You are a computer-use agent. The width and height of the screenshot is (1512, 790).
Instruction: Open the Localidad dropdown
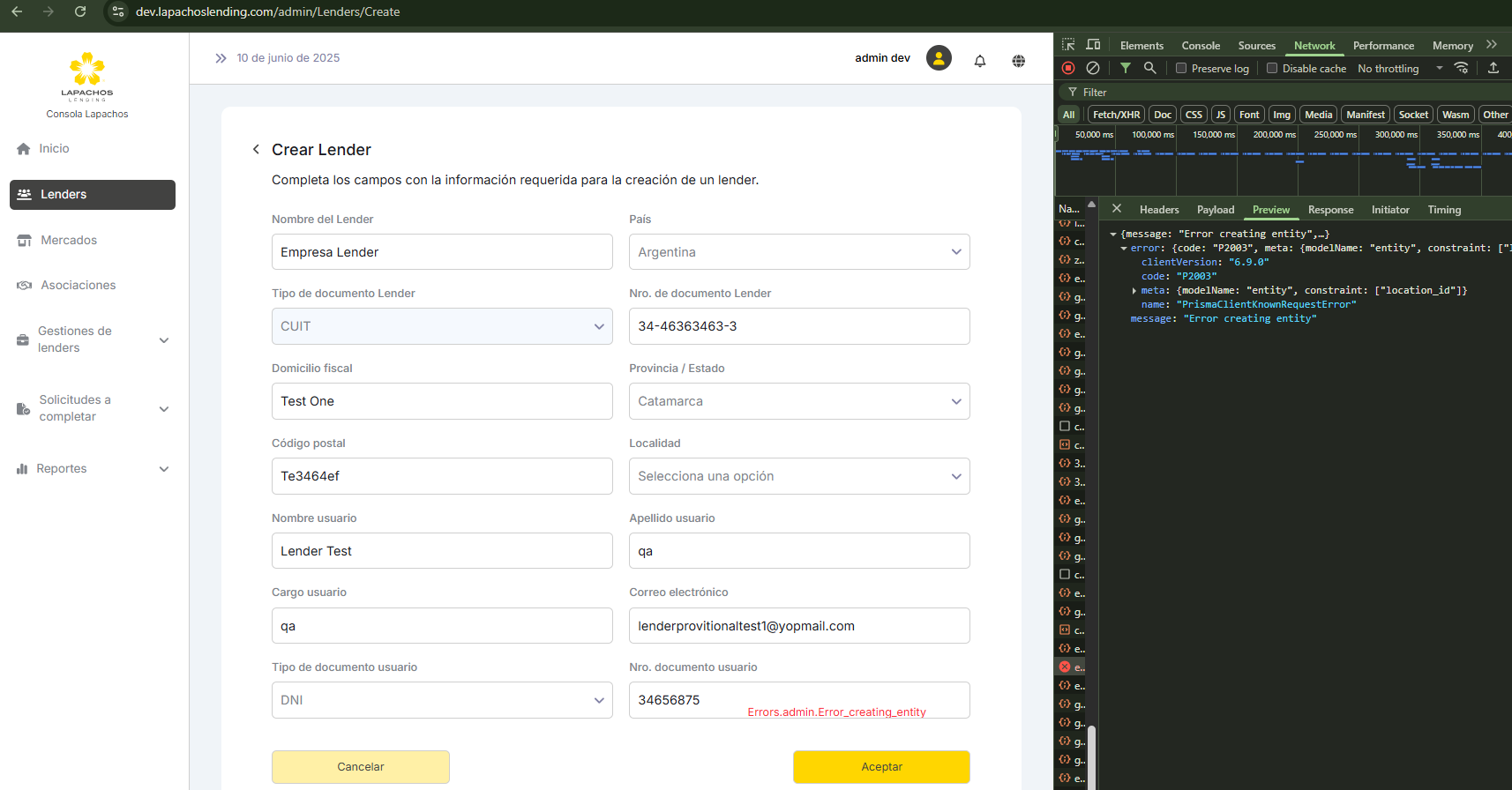click(x=798, y=476)
